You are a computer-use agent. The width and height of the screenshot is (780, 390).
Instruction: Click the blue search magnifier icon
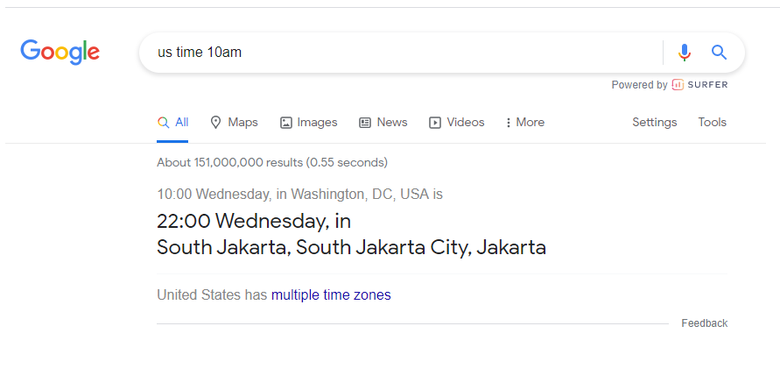719,52
